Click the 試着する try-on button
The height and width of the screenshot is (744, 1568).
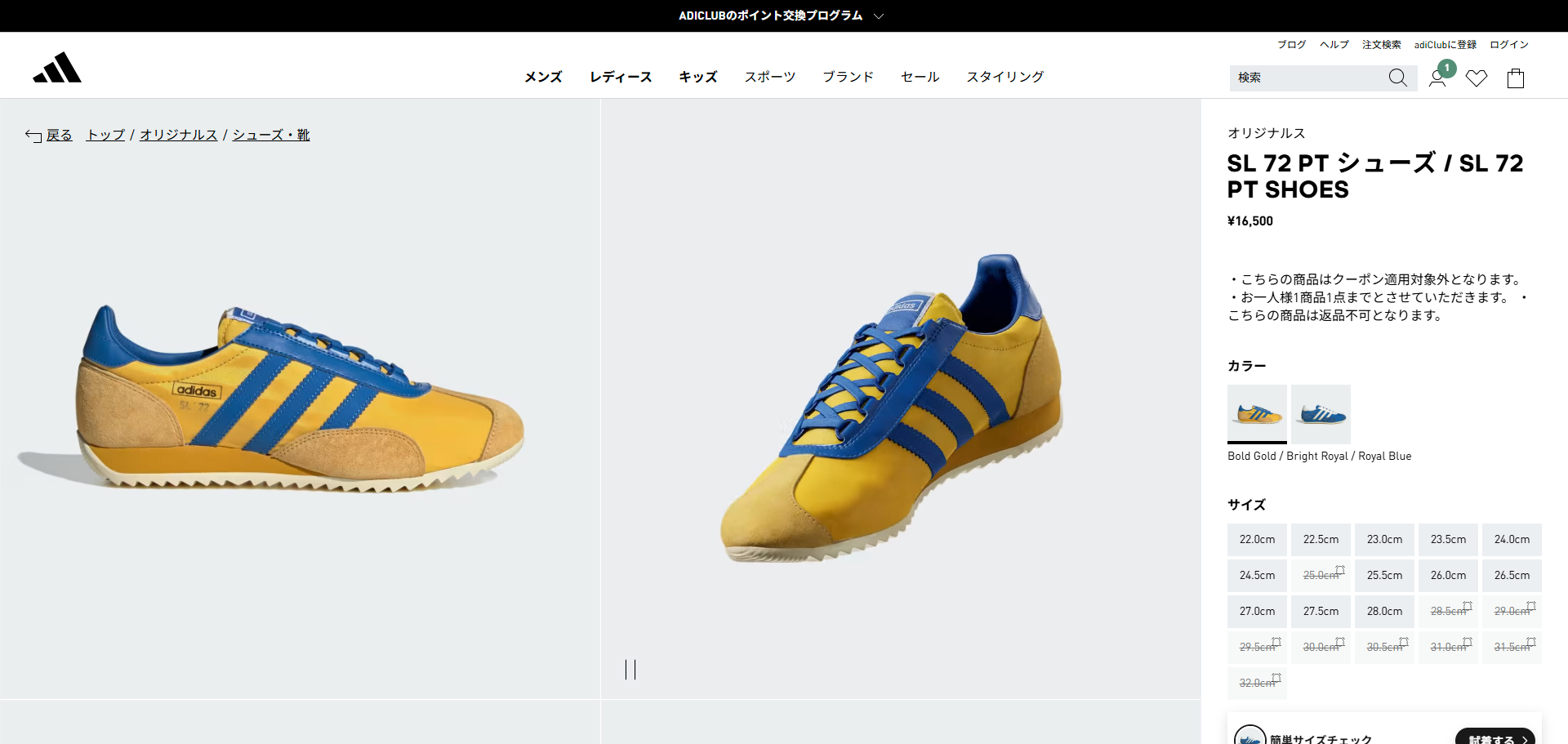point(1495,736)
